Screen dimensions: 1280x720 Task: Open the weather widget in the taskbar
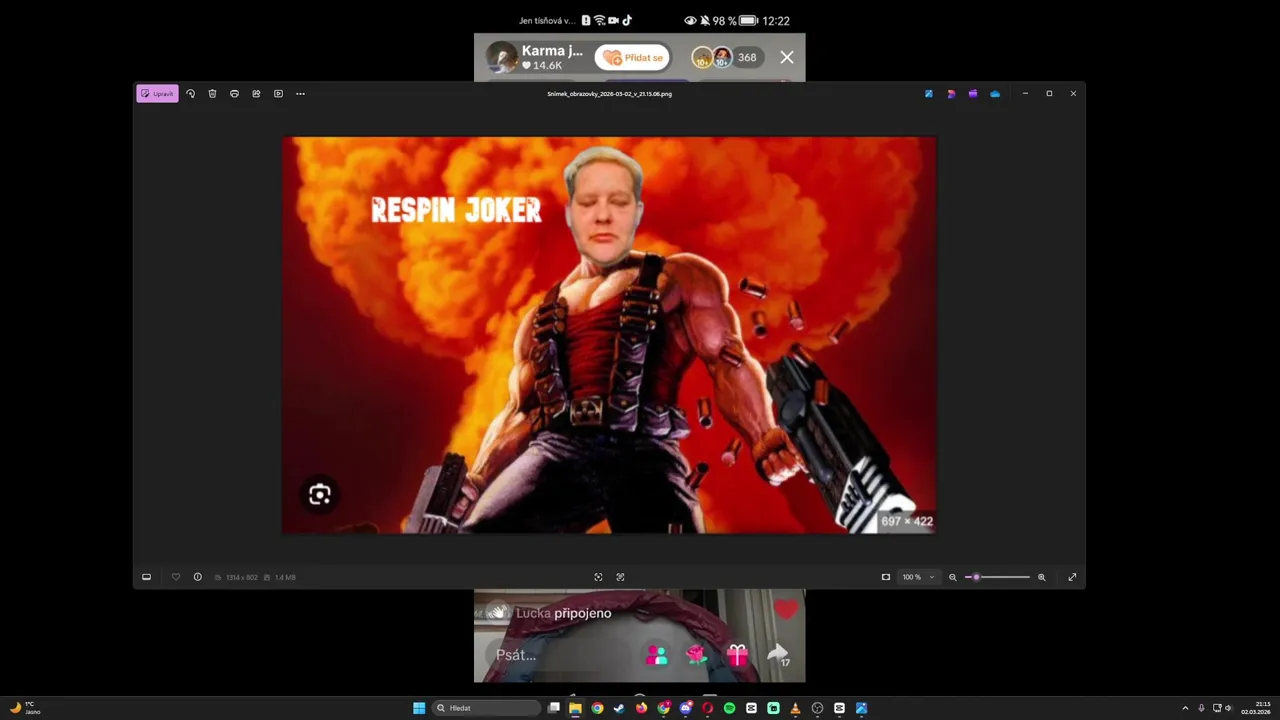pos(24,708)
